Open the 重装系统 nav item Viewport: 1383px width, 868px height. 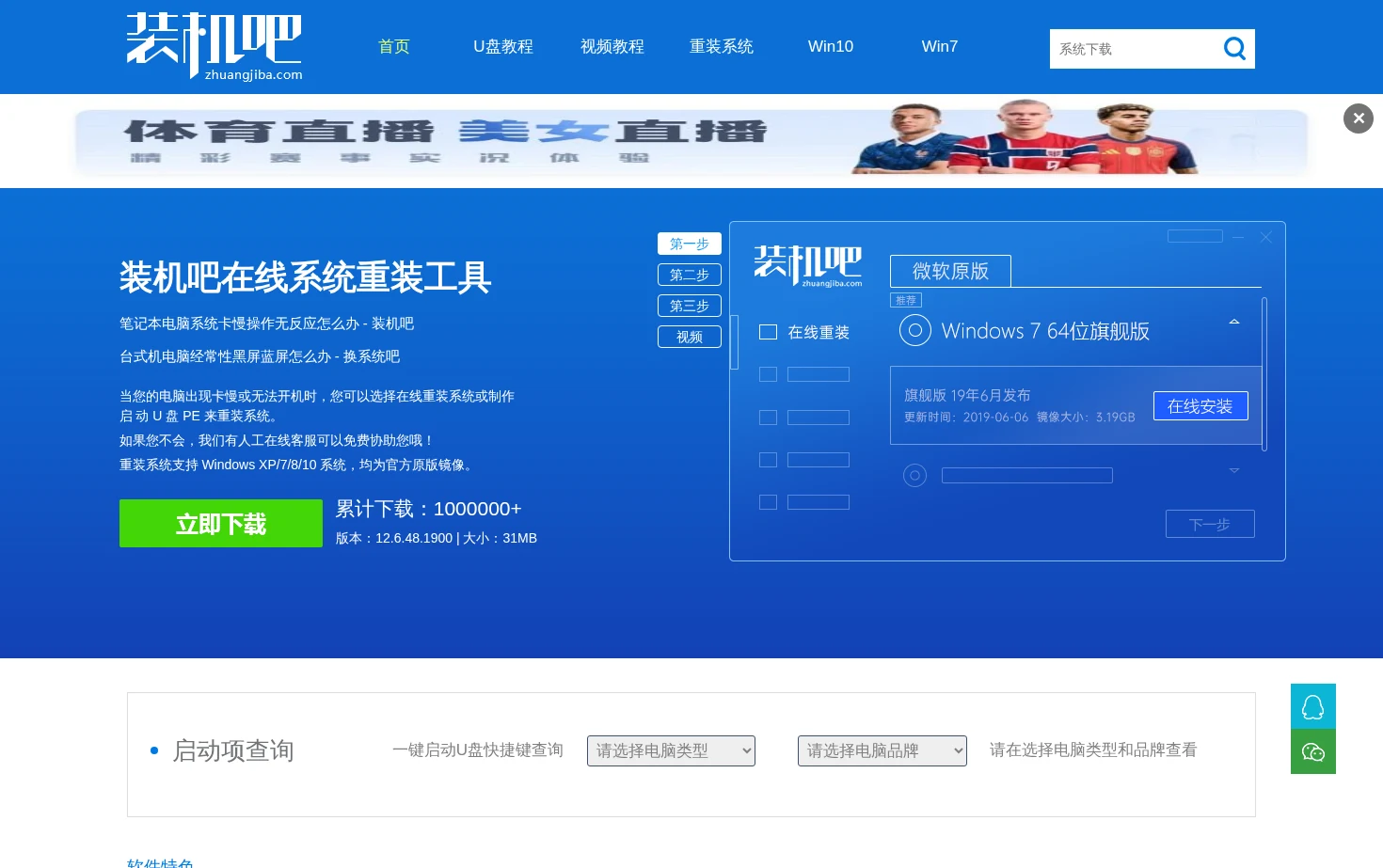pos(722,46)
